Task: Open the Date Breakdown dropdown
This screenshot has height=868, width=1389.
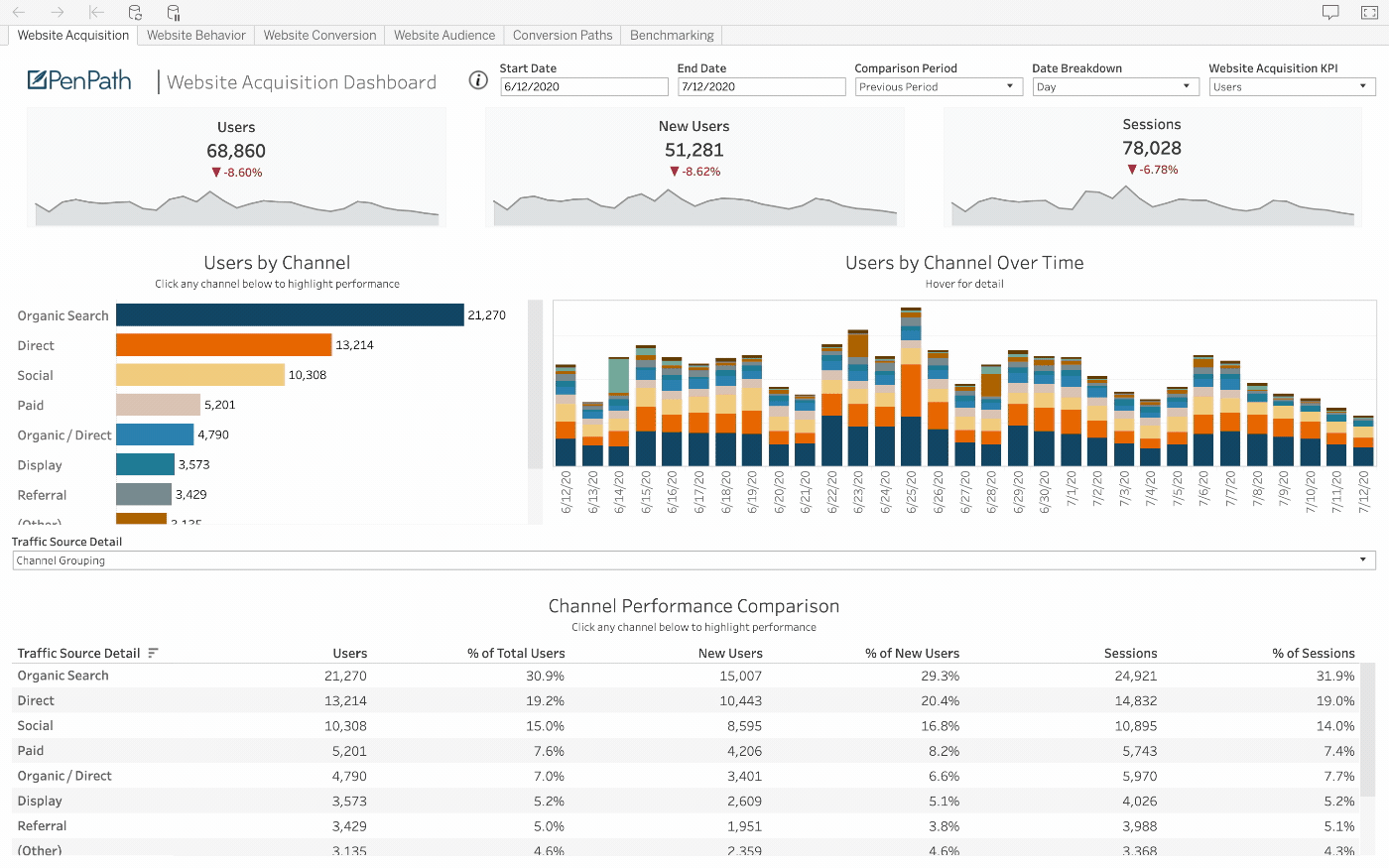Action: point(1116,87)
